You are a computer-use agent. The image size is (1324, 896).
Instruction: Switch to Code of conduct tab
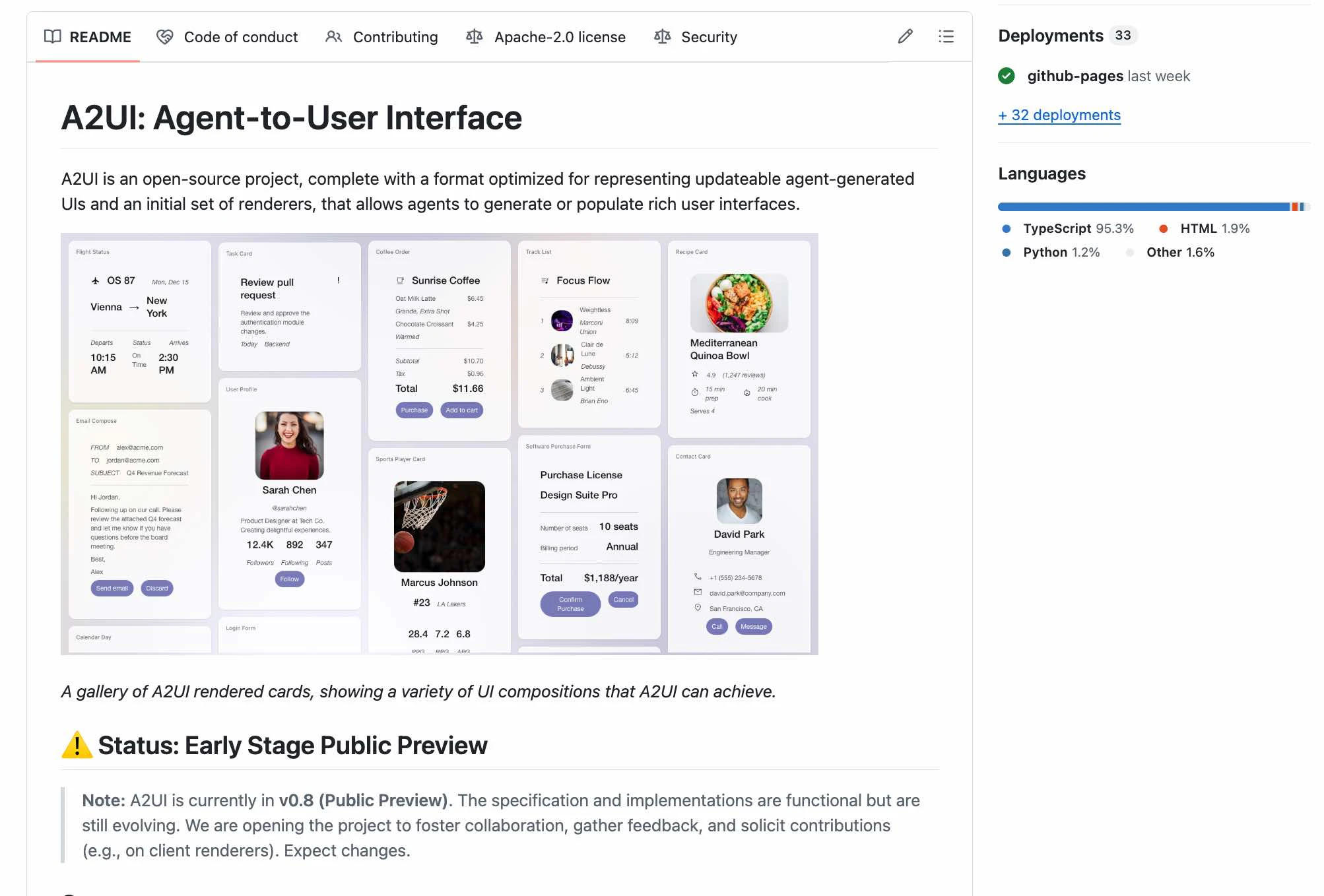coord(227,37)
